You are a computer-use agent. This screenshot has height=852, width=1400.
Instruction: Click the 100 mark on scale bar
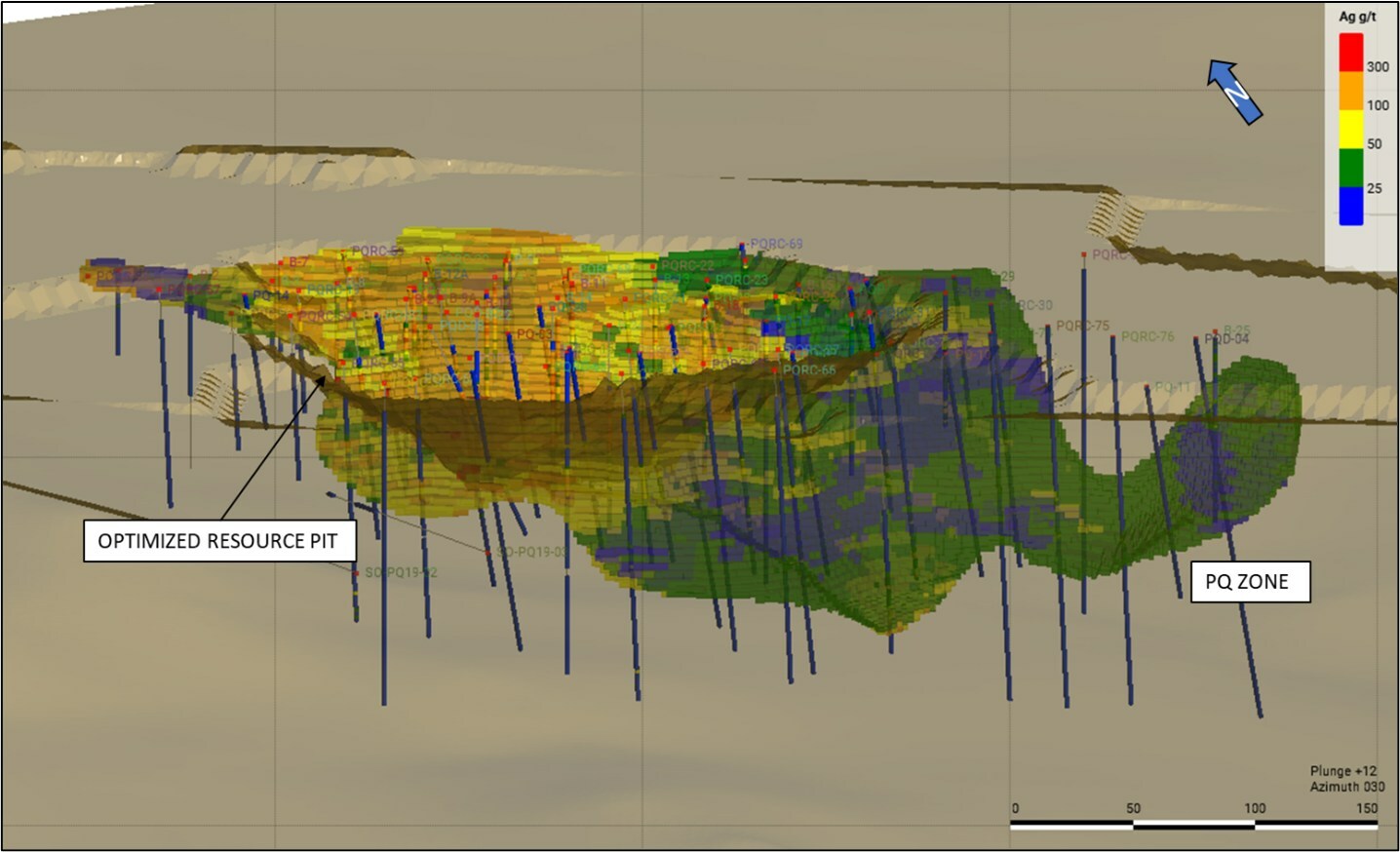pos(1254,808)
